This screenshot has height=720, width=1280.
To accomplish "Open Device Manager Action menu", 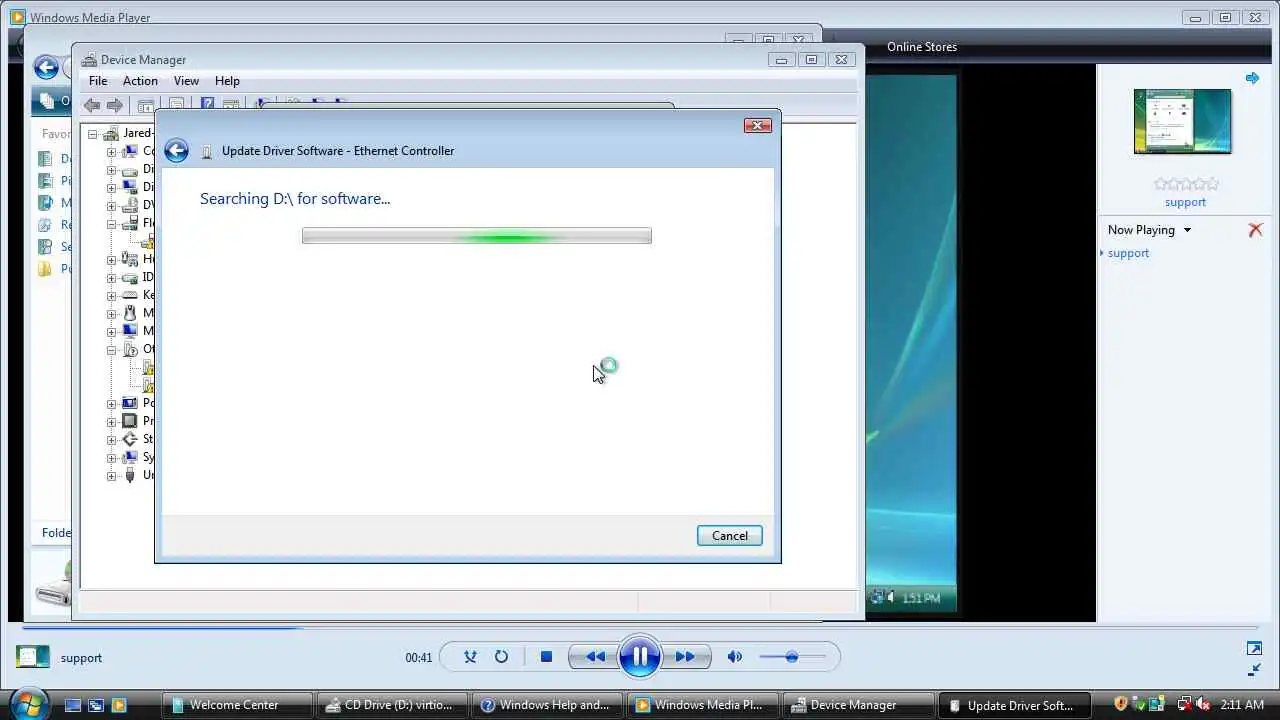I will point(140,81).
